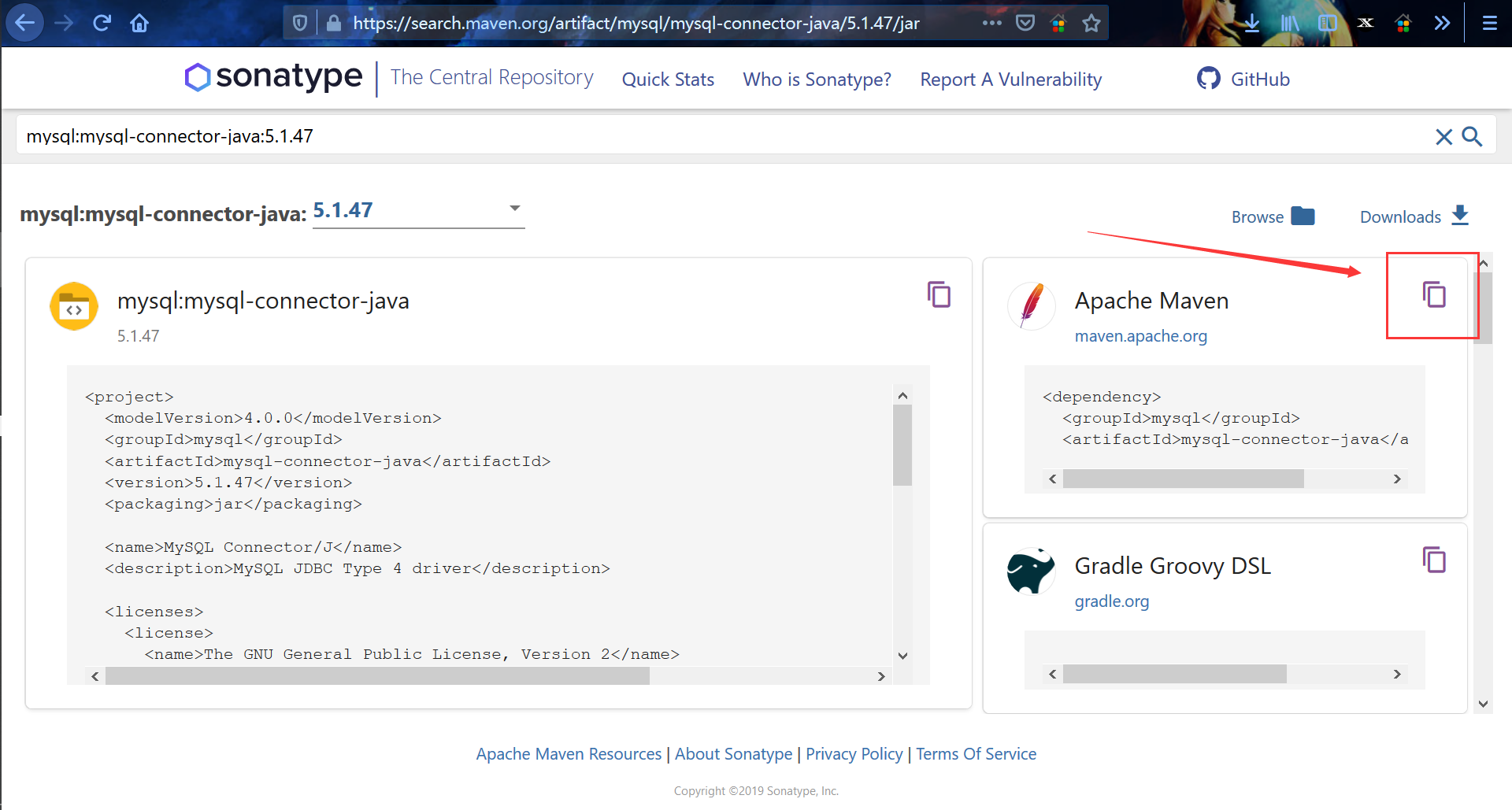The width and height of the screenshot is (1512, 810).
Task: Click Maven snippet scroll right arrow
Action: (1397, 479)
